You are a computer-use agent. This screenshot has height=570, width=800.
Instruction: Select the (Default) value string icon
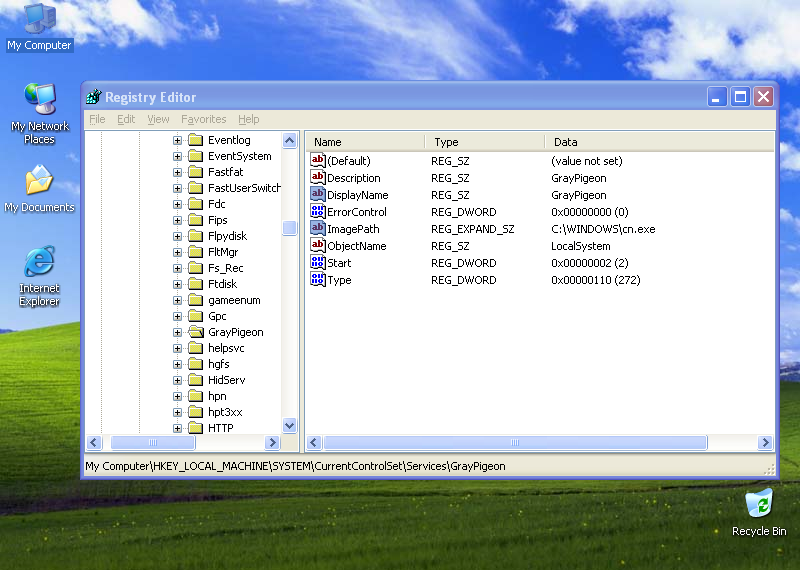point(317,161)
